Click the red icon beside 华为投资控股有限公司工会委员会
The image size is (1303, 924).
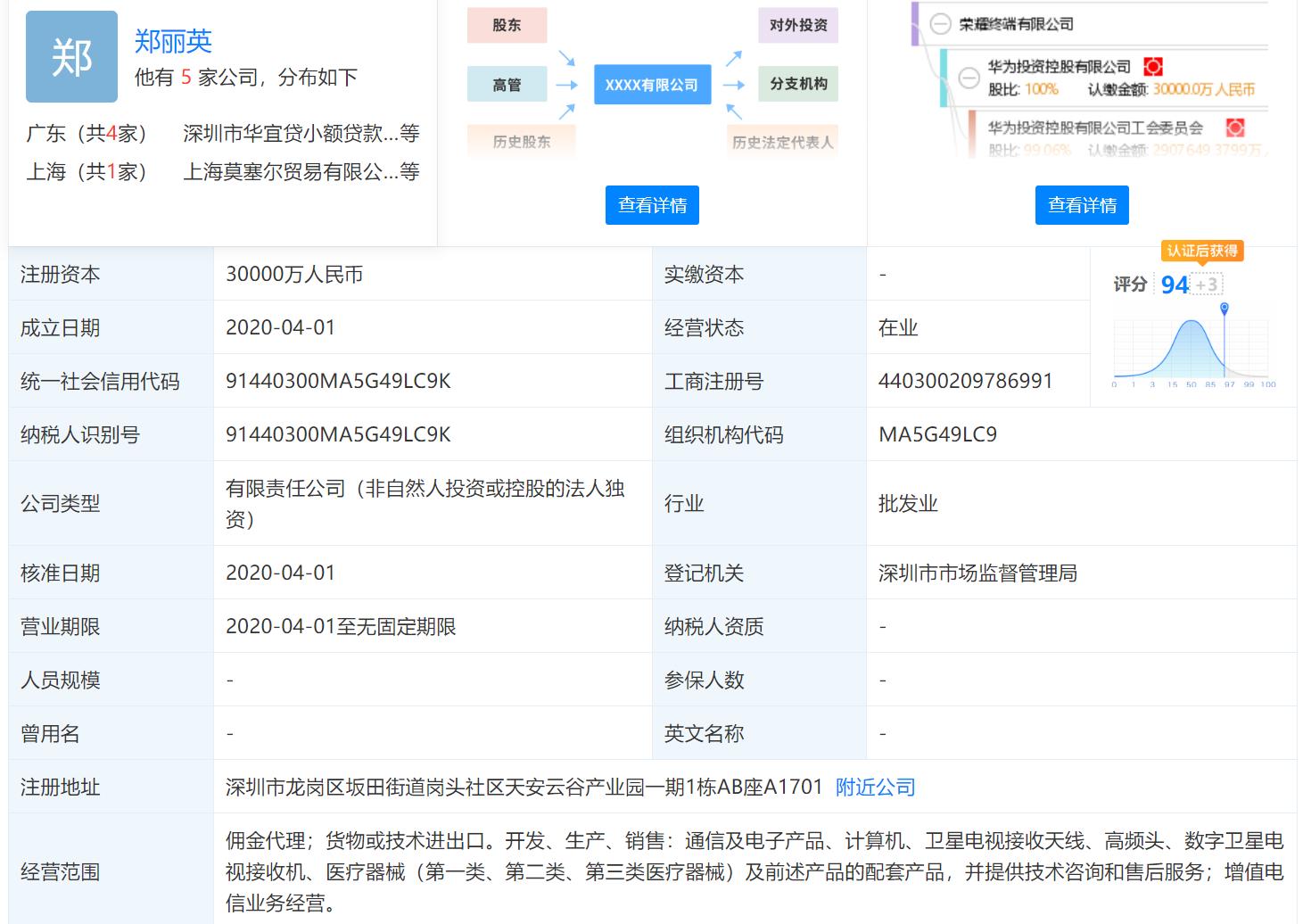(1235, 128)
